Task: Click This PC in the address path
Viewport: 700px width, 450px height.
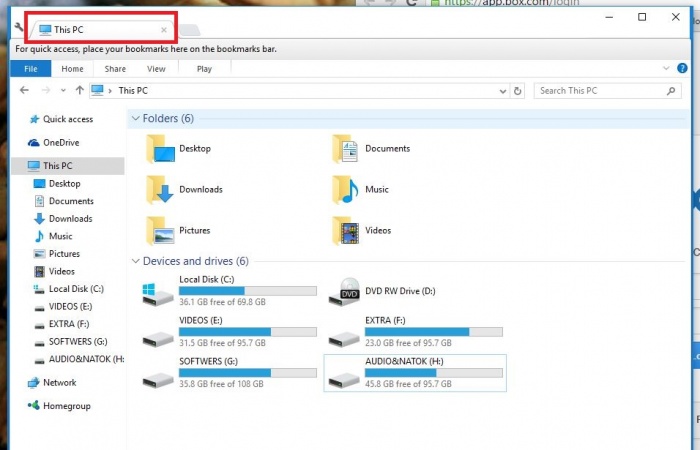Action: tap(133, 91)
